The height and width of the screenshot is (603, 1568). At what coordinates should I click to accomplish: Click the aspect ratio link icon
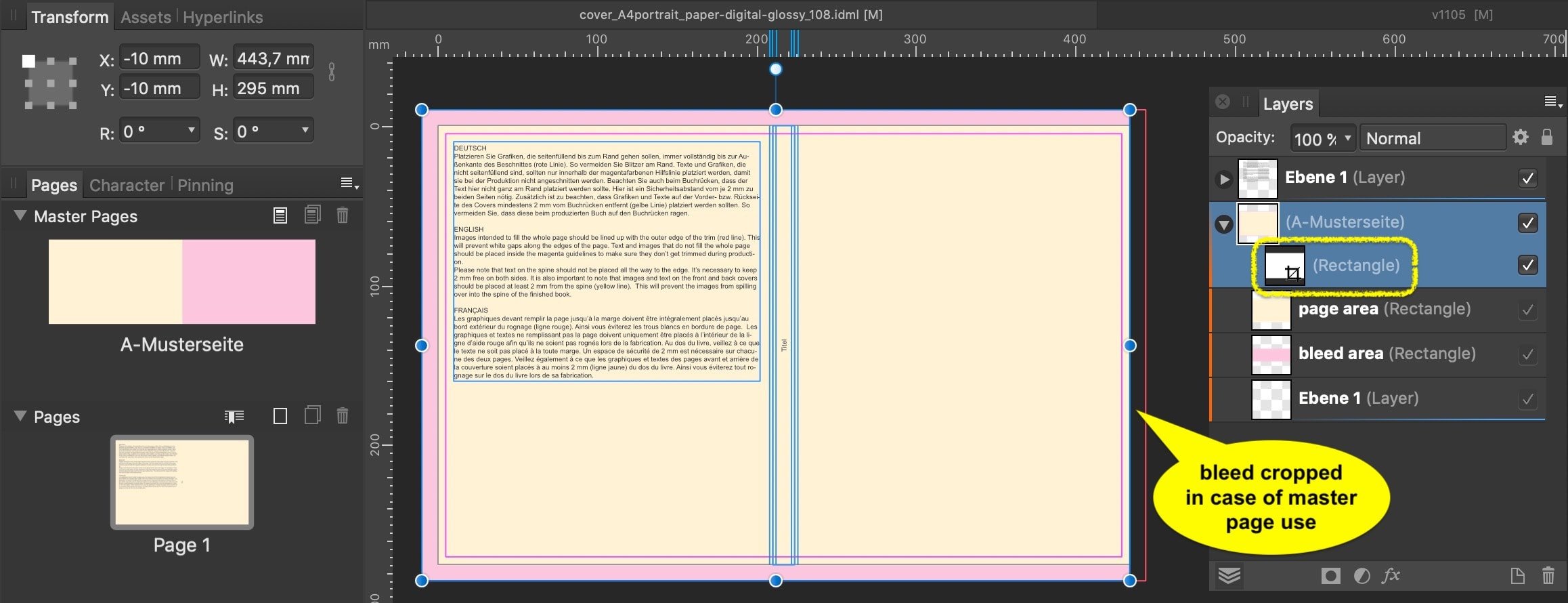point(331,72)
